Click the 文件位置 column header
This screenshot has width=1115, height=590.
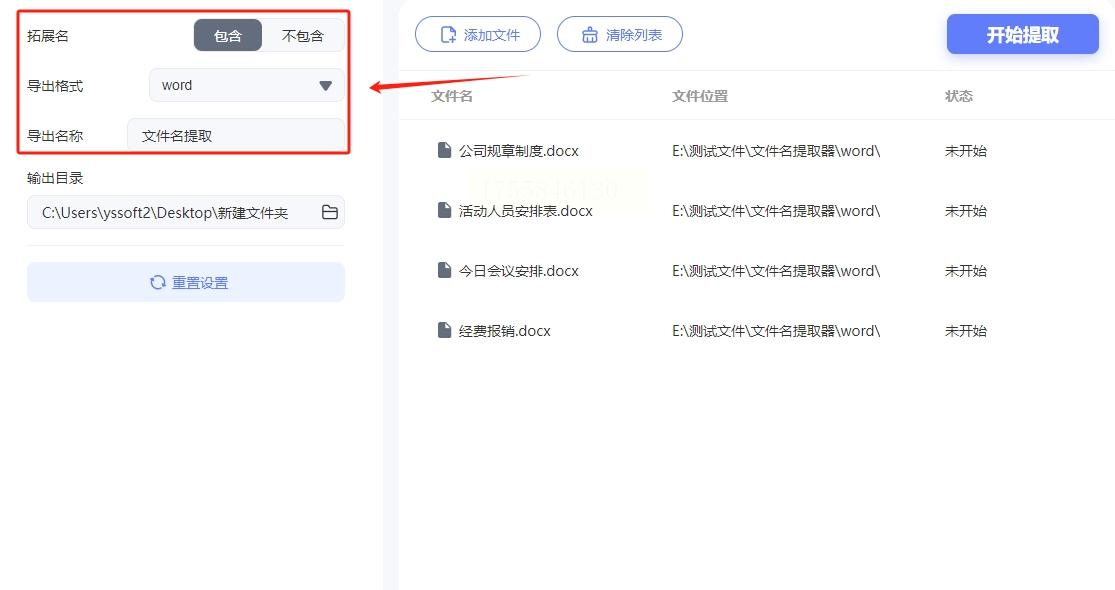coord(700,96)
